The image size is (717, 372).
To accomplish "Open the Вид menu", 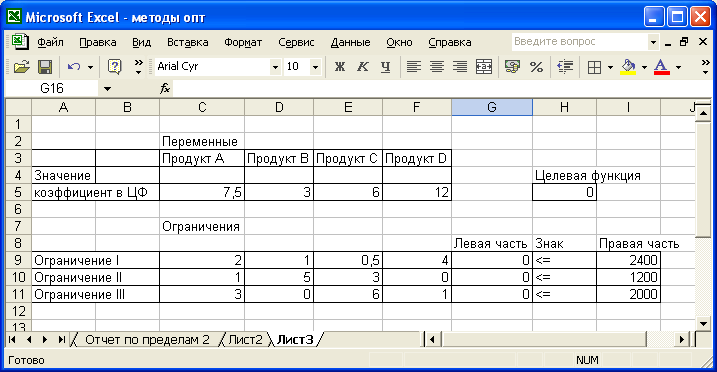I will pyautogui.click(x=142, y=43).
